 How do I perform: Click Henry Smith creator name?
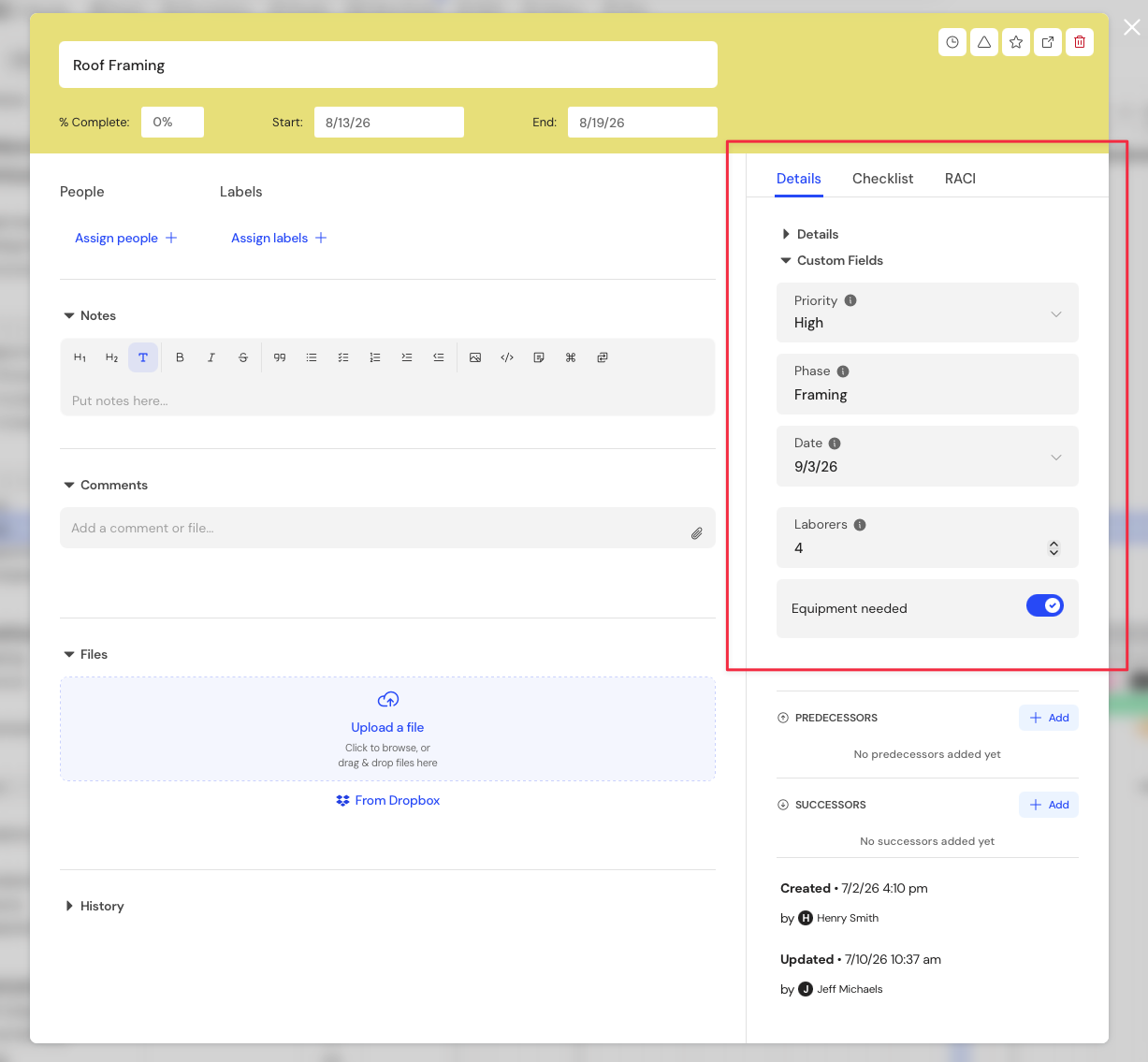(x=848, y=918)
